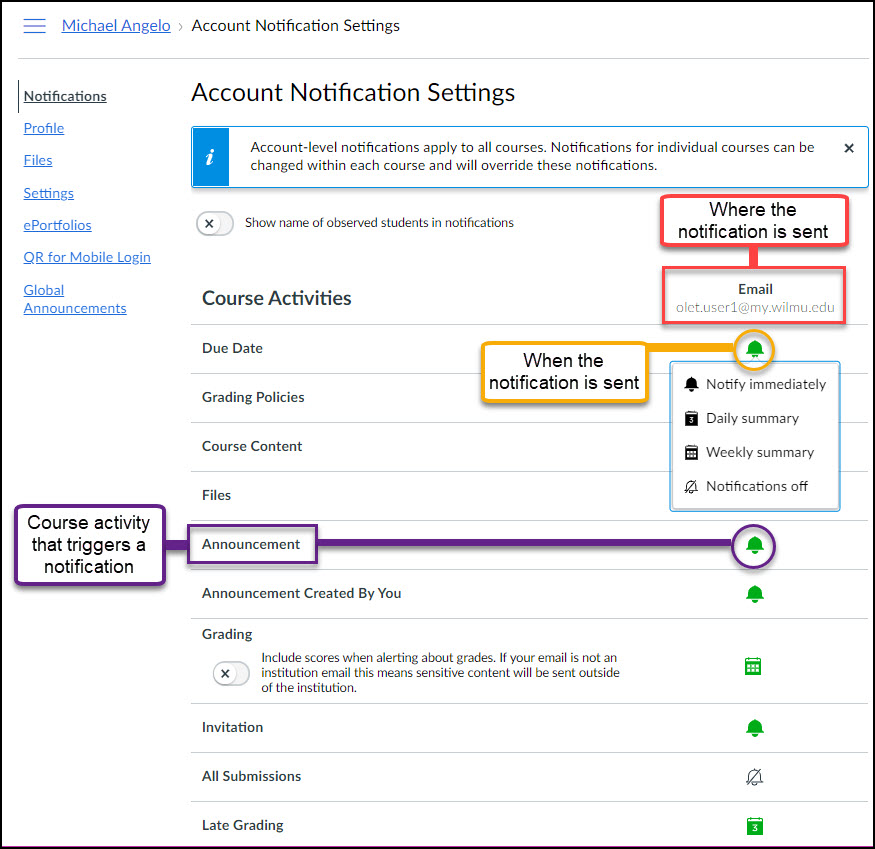Click the Grading weekly summary calendar icon

pos(753,665)
